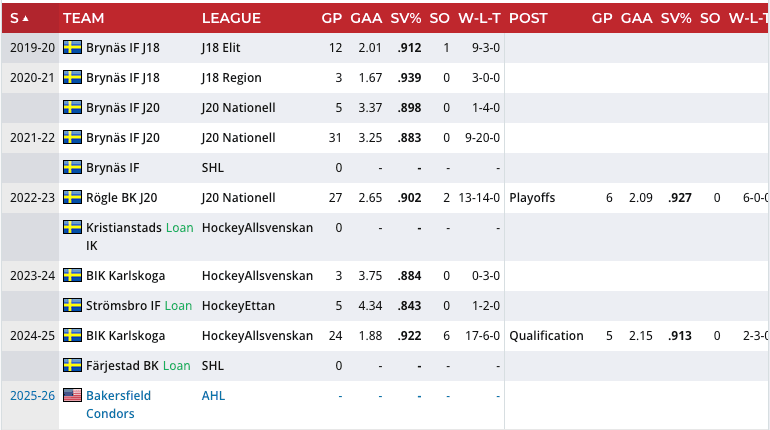Image resolution: width=770 pixels, height=430 pixels.
Task: Click the 2025-26 season link
Action: tap(30, 396)
